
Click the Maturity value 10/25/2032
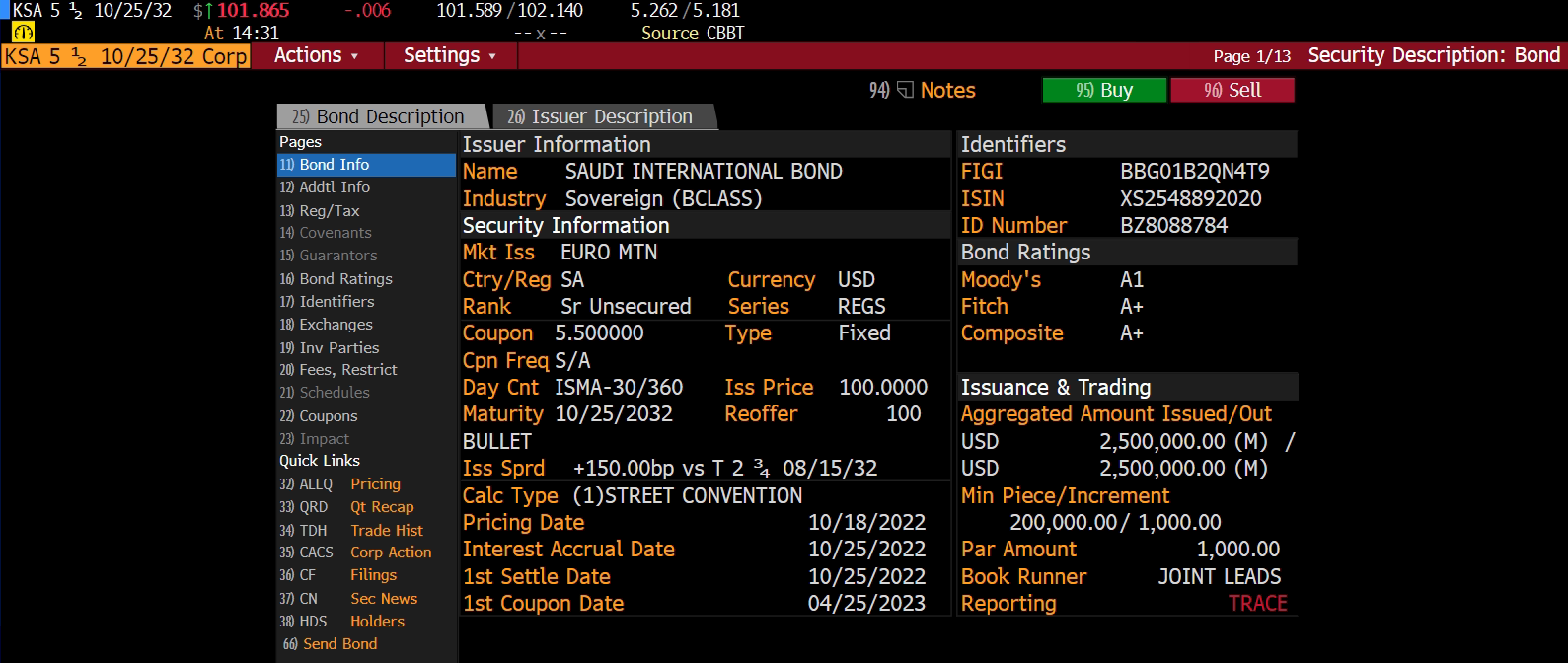tap(614, 414)
